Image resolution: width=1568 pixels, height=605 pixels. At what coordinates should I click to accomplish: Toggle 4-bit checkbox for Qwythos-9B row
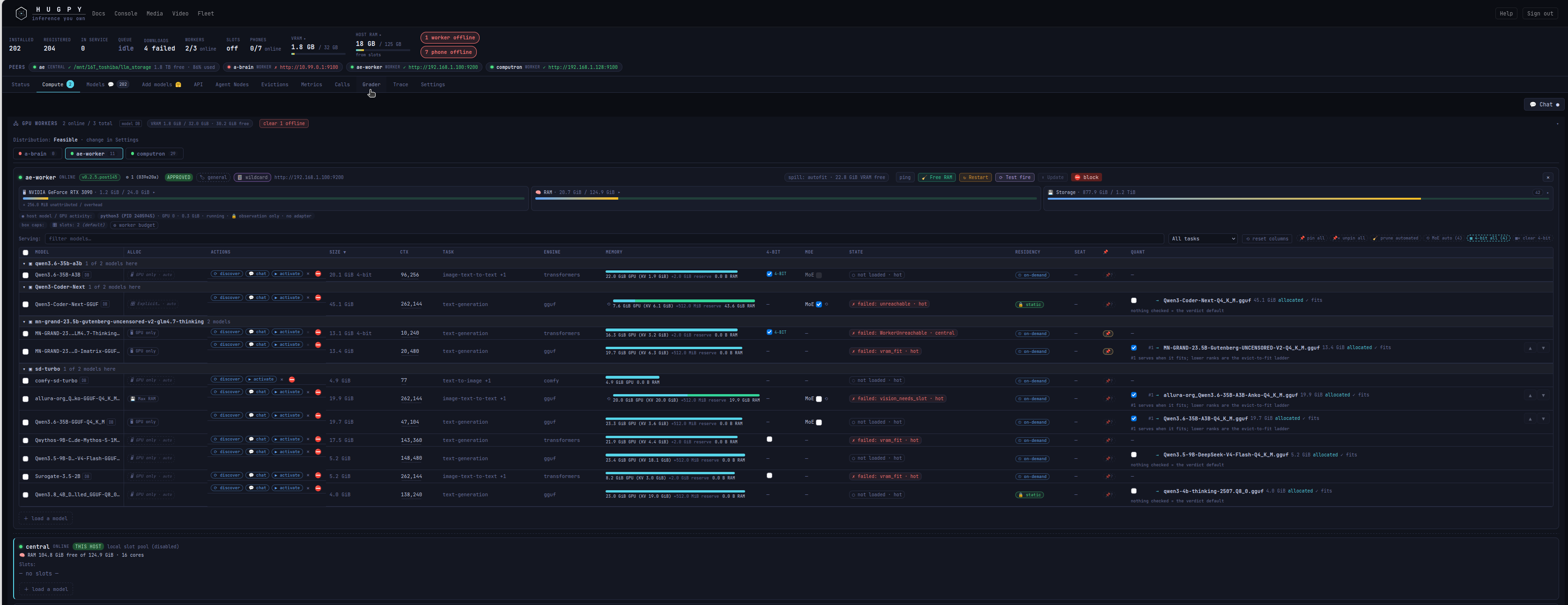point(769,439)
